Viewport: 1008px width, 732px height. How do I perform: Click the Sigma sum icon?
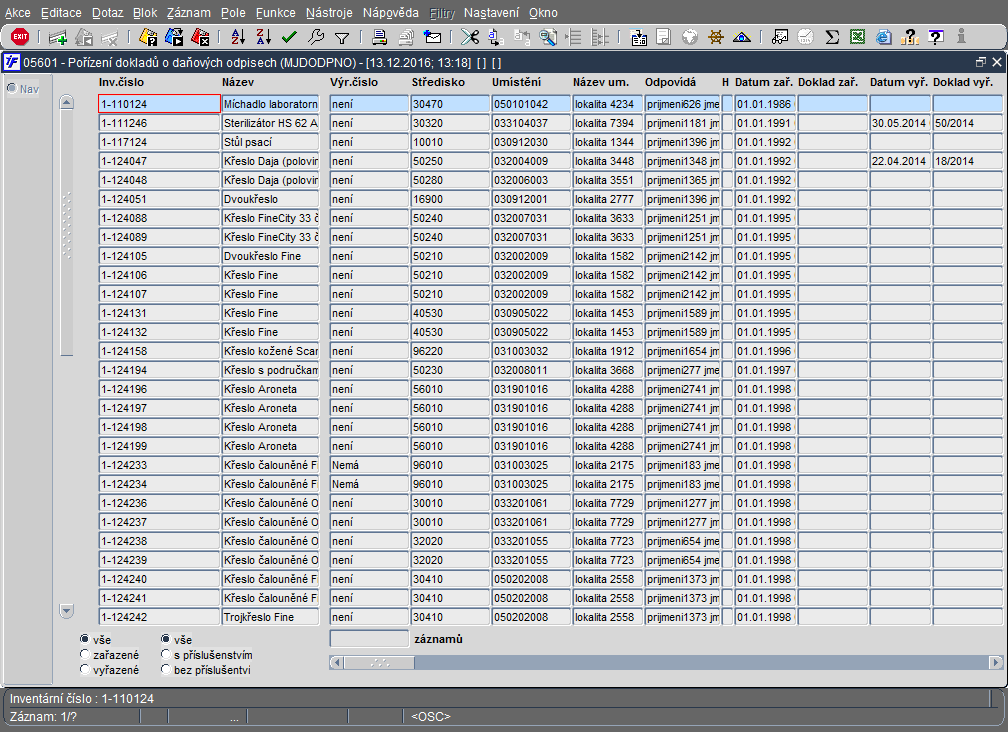coord(832,38)
